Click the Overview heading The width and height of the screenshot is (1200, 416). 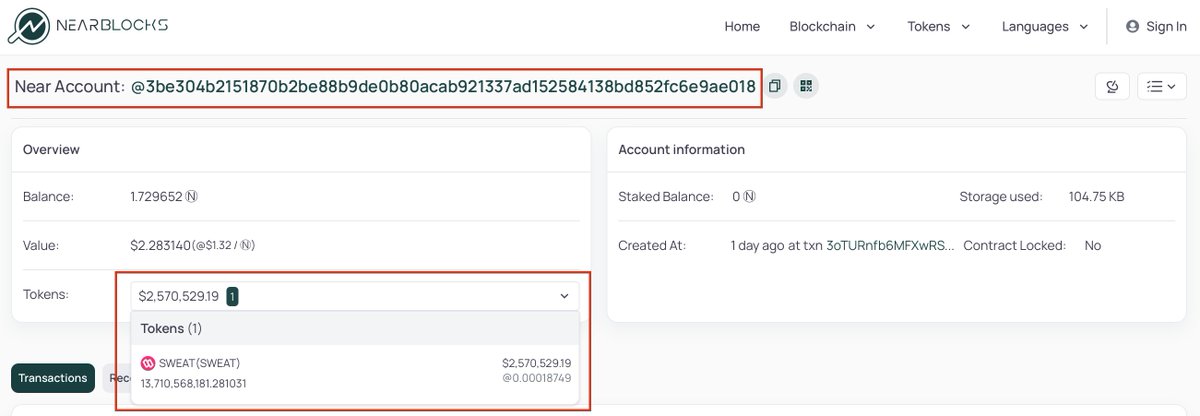click(51, 149)
